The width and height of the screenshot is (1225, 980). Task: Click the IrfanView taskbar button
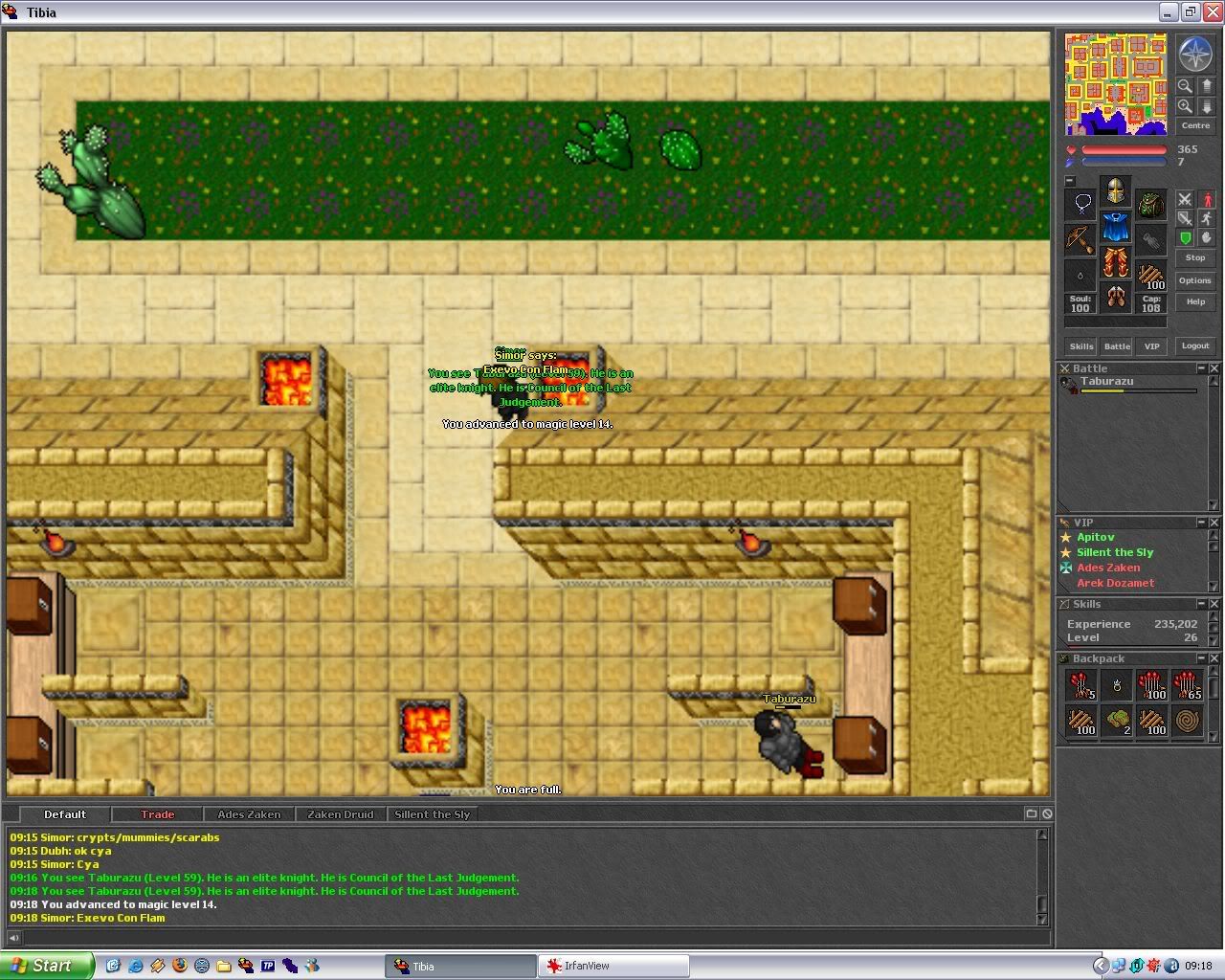click(612, 966)
